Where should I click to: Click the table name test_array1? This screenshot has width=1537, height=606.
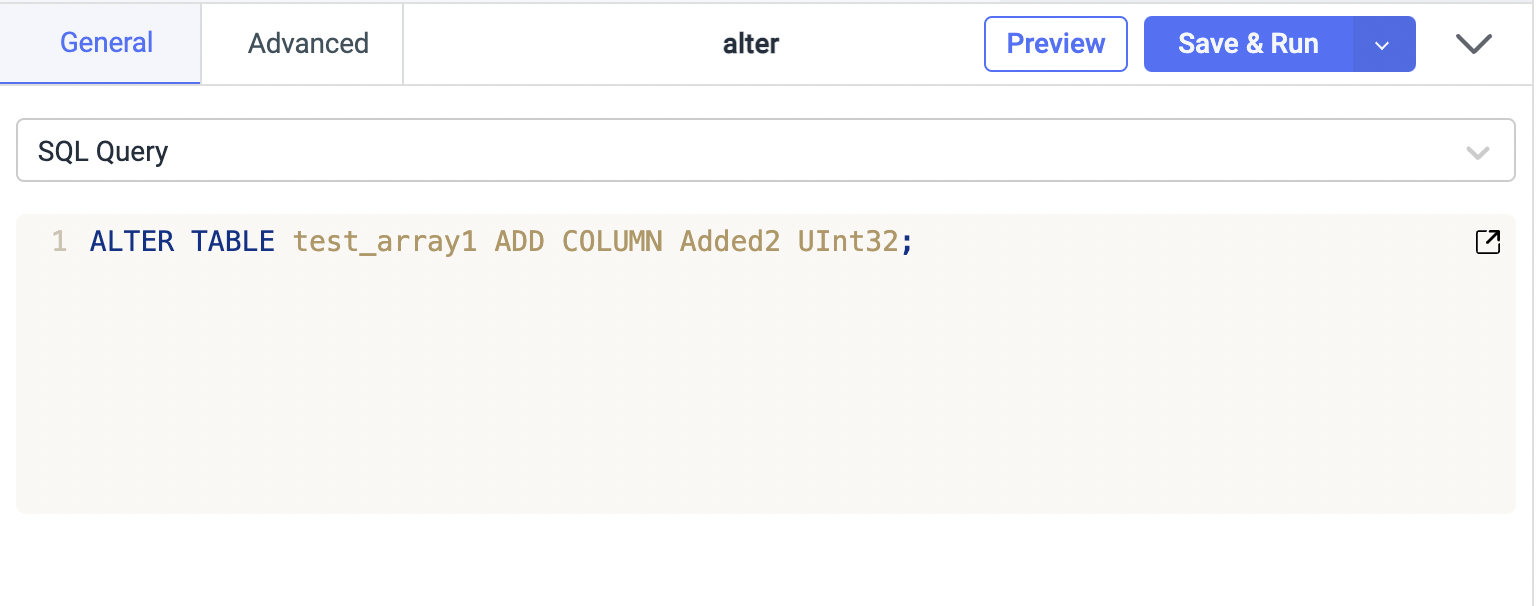click(x=384, y=242)
